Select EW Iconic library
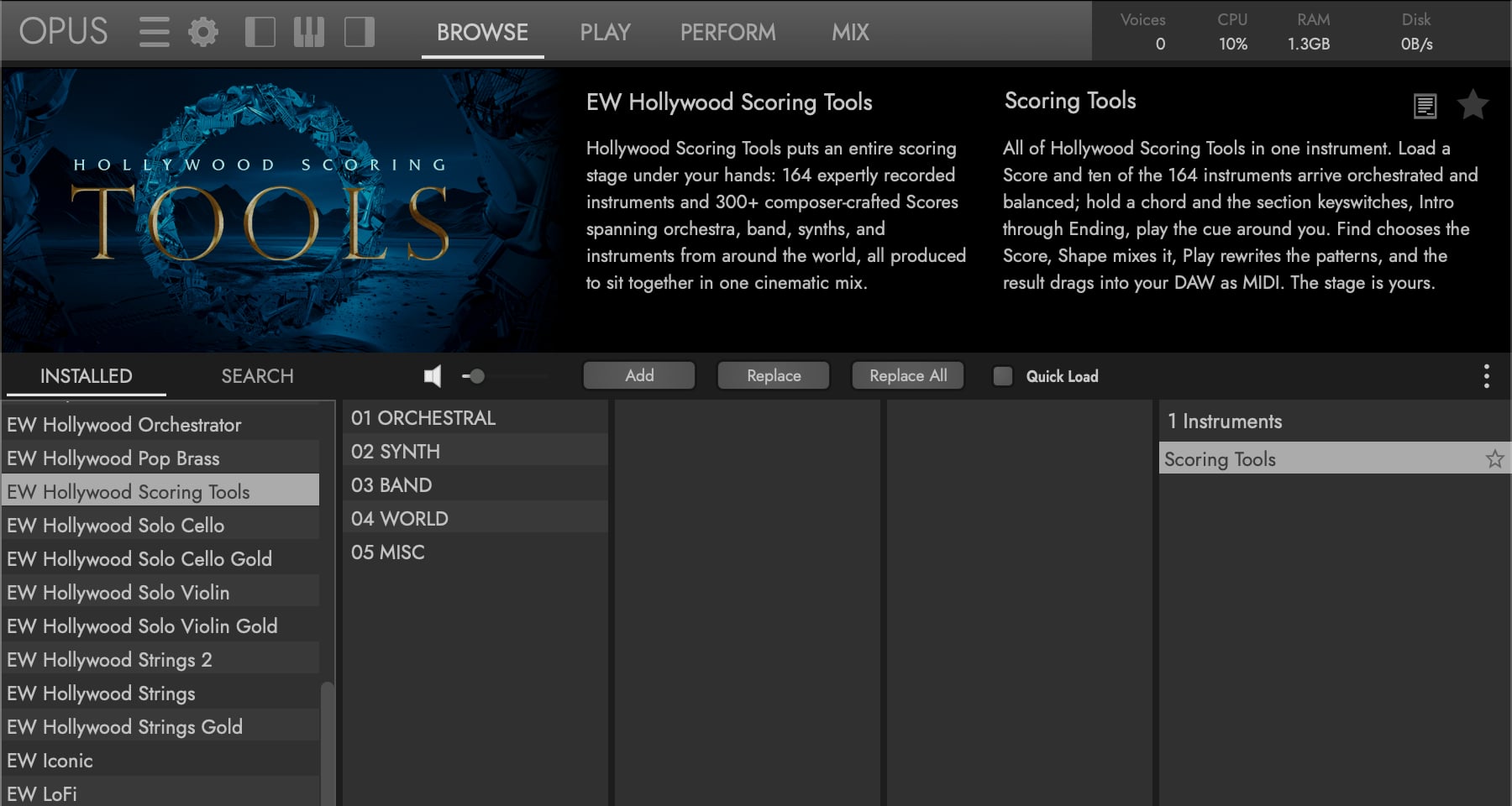The width and height of the screenshot is (1512, 806). 160,760
